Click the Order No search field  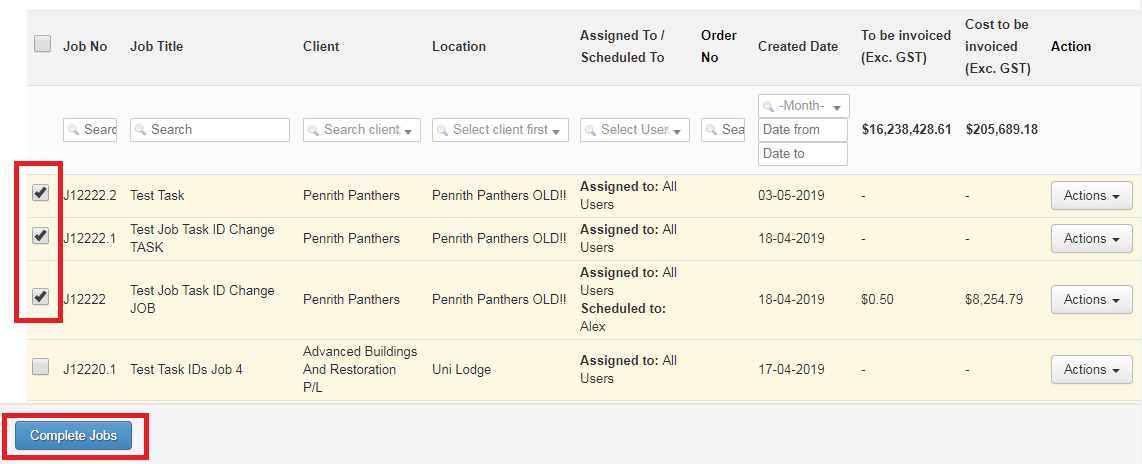tap(723, 130)
